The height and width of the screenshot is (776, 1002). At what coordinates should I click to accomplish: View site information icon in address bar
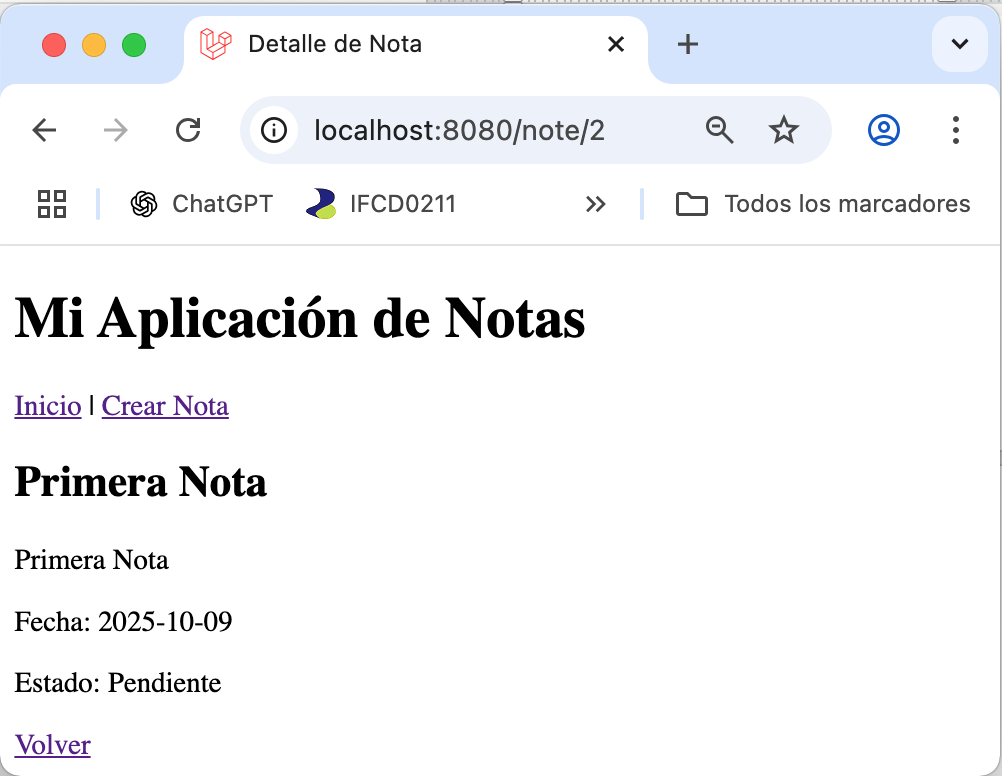coord(274,130)
